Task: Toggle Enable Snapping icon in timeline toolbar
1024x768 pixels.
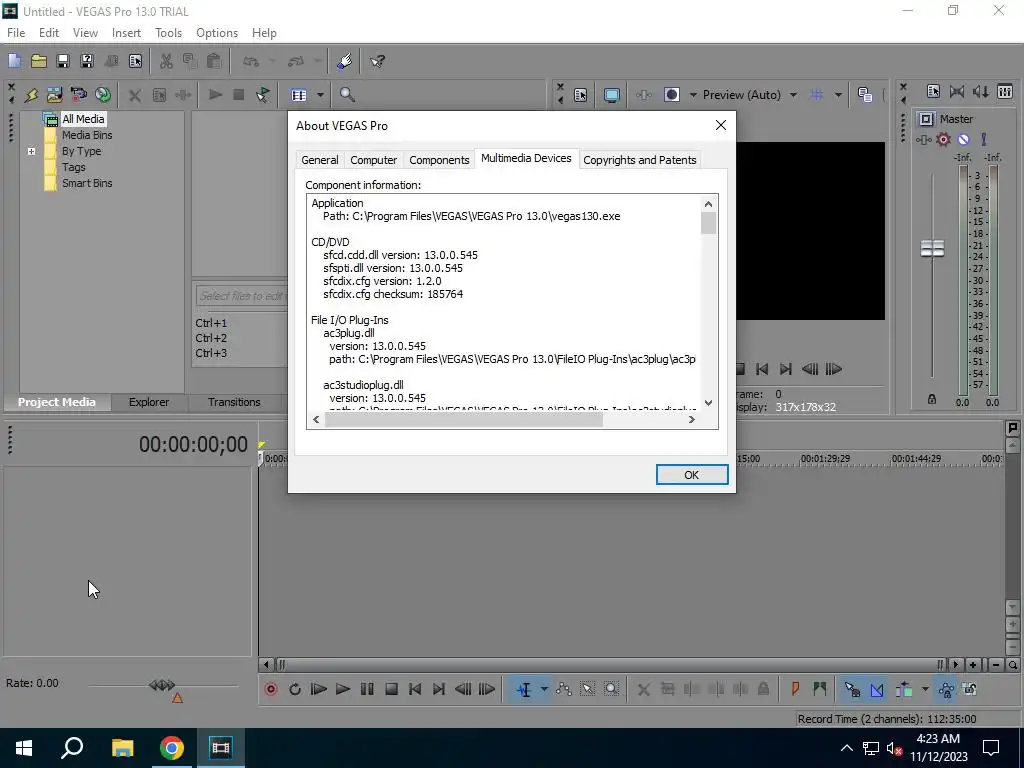Action: pyautogui.click(x=852, y=689)
